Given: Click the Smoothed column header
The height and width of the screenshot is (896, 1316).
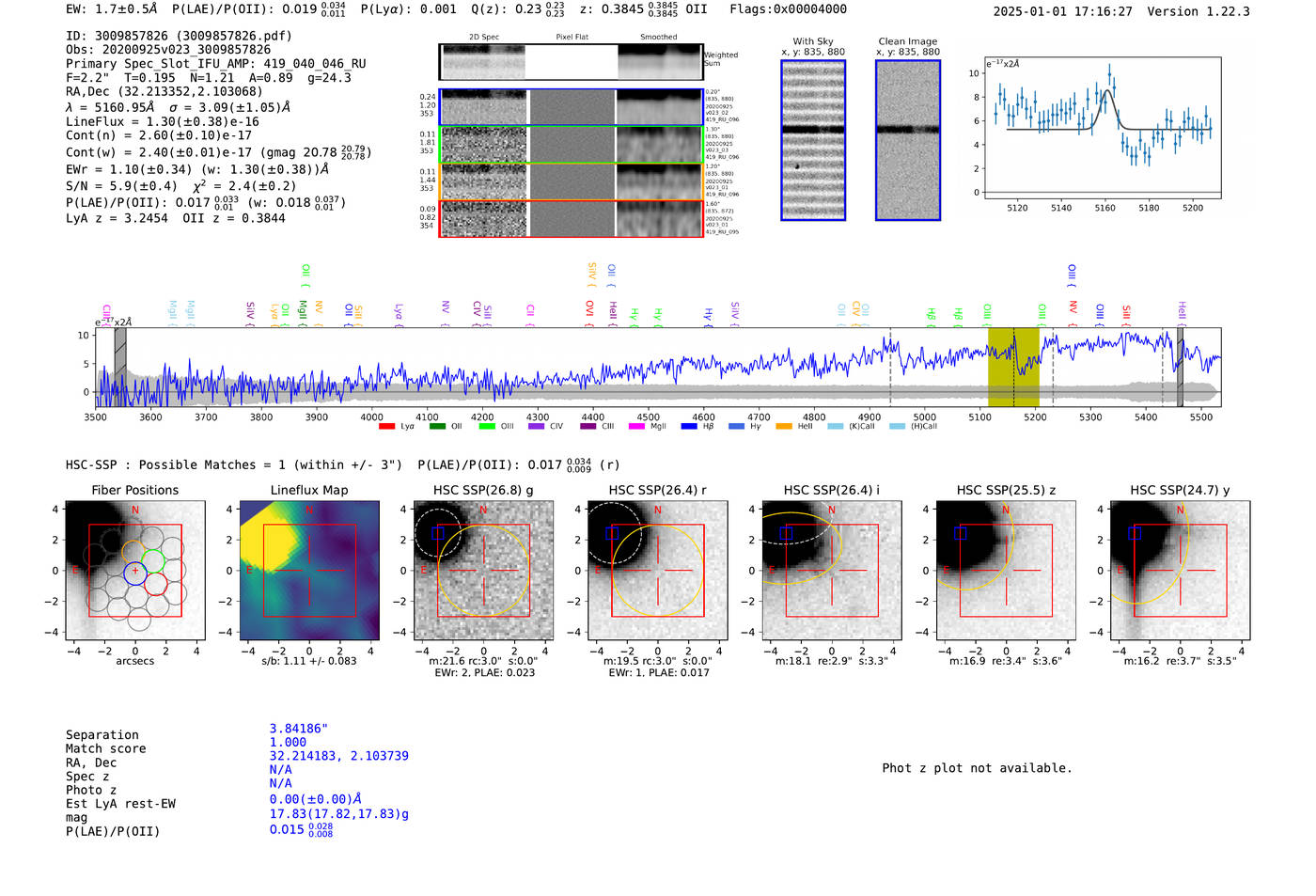Looking at the screenshot, I should [x=659, y=38].
